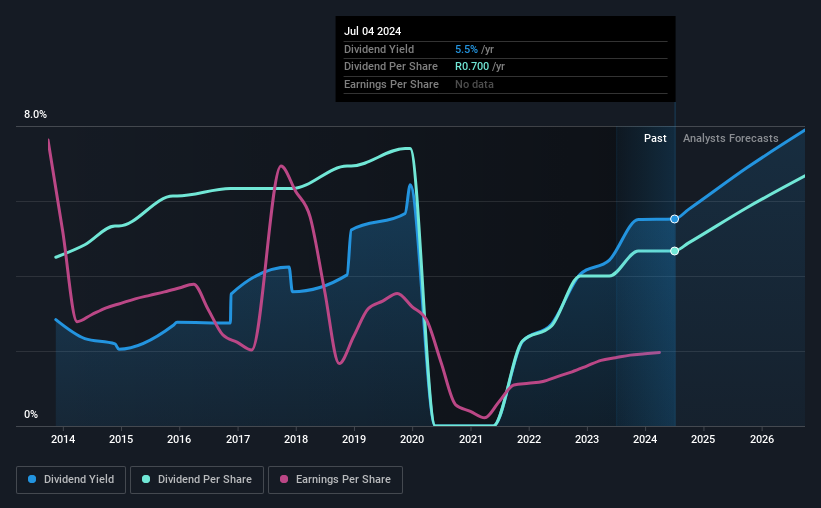This screenshot has height=508, width=821.
Task: Click the 2014 x-axis label
Action: (x=63, y=439)
